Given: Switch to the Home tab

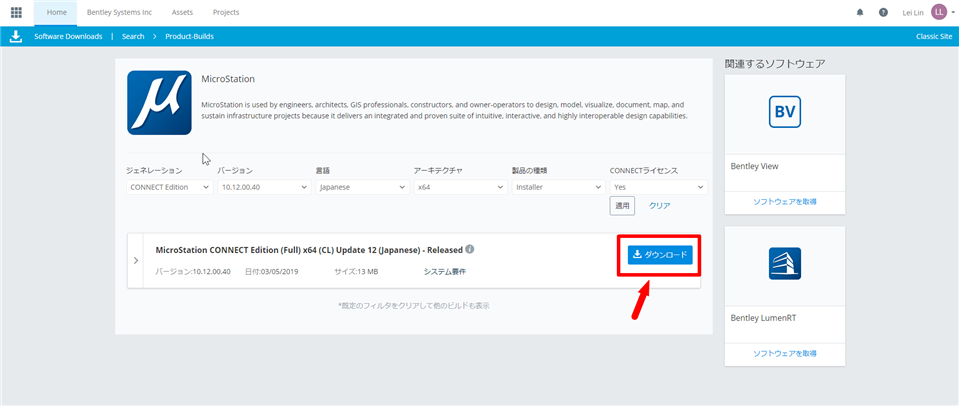Looking at the screenshot, I should (56, 12).
